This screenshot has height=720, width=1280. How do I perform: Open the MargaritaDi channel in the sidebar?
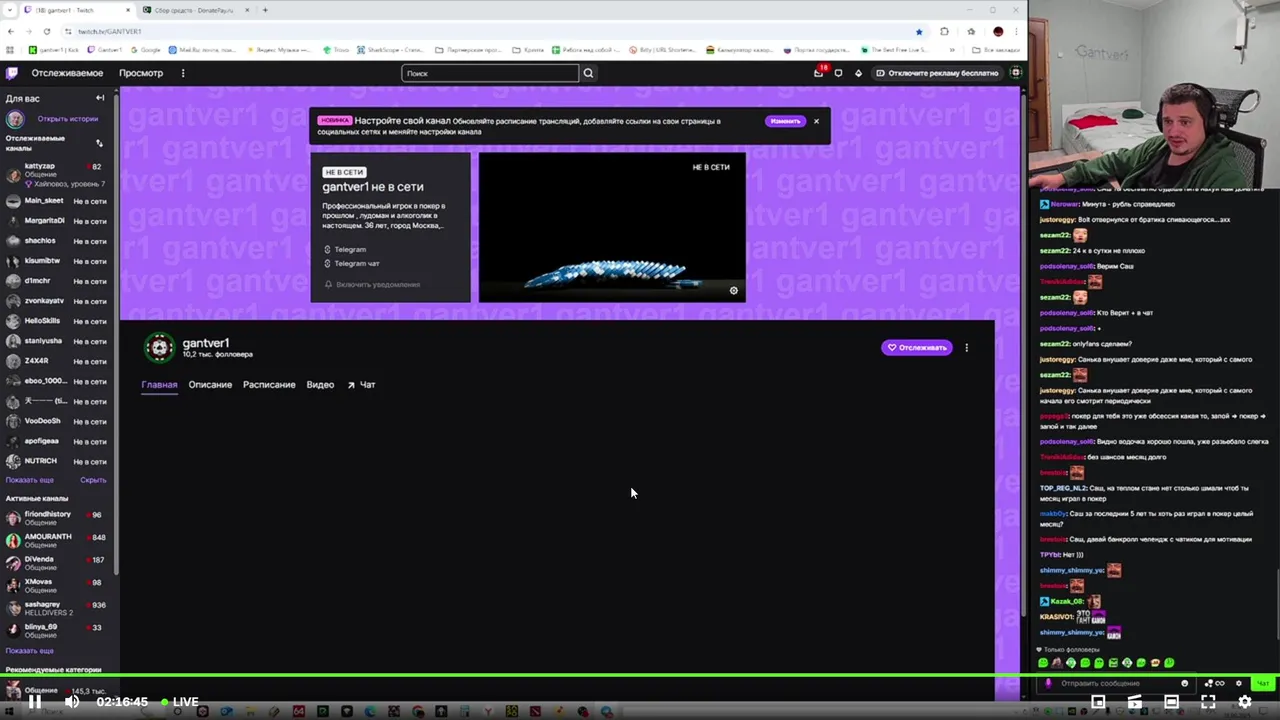[58, 221]
